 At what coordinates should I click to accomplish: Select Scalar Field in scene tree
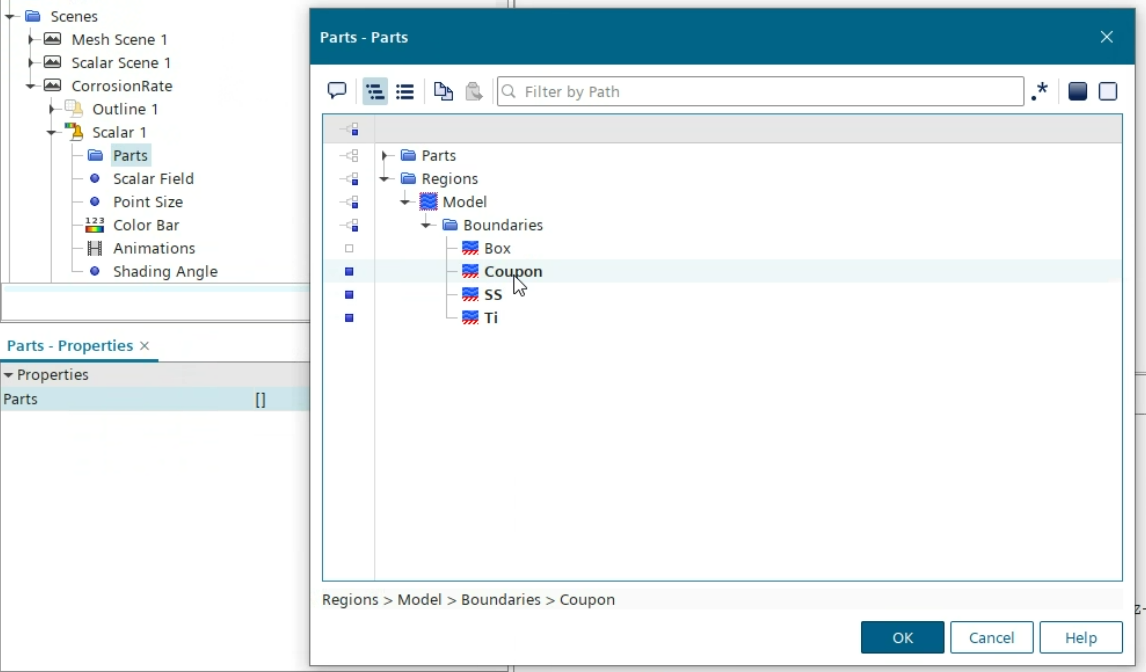pyautogui.click(x=153, y=178)
